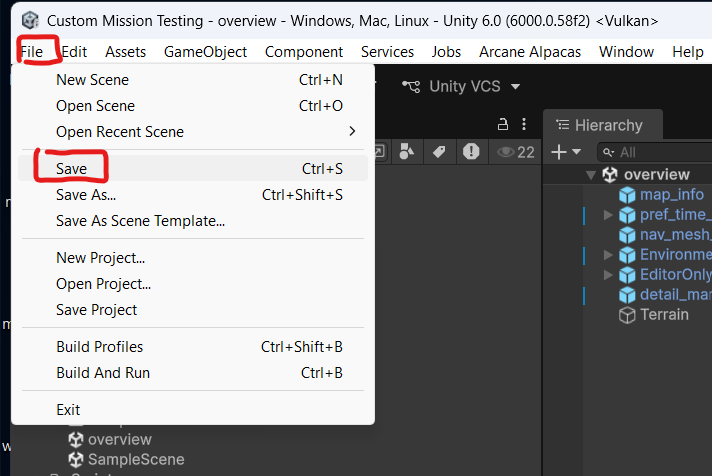Select Save in the File menu
The height and width of the screenshot is (476, 712).
pos(193,169)
